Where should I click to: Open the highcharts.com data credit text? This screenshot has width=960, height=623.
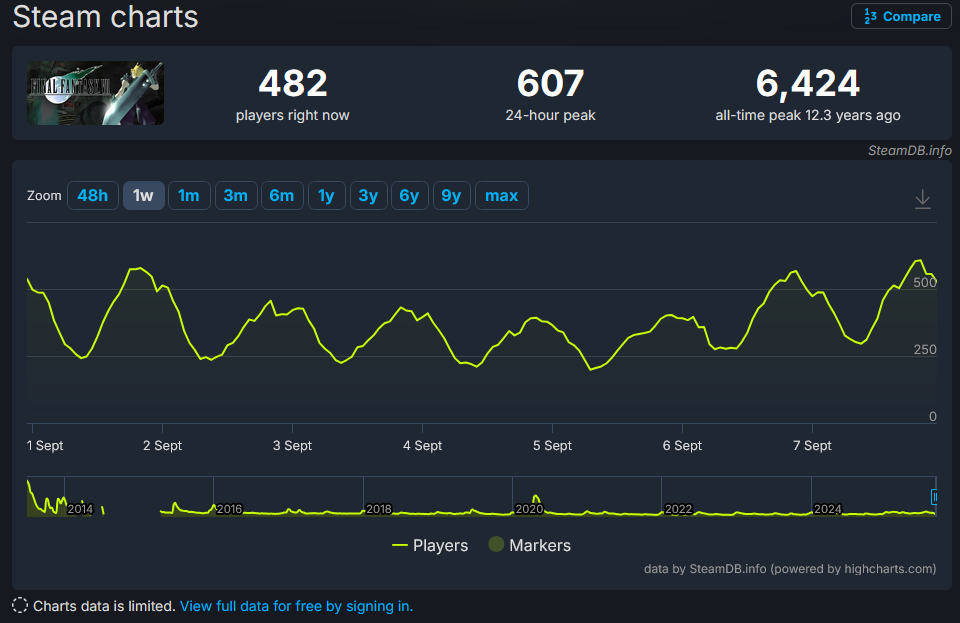[x=790, y=569]
